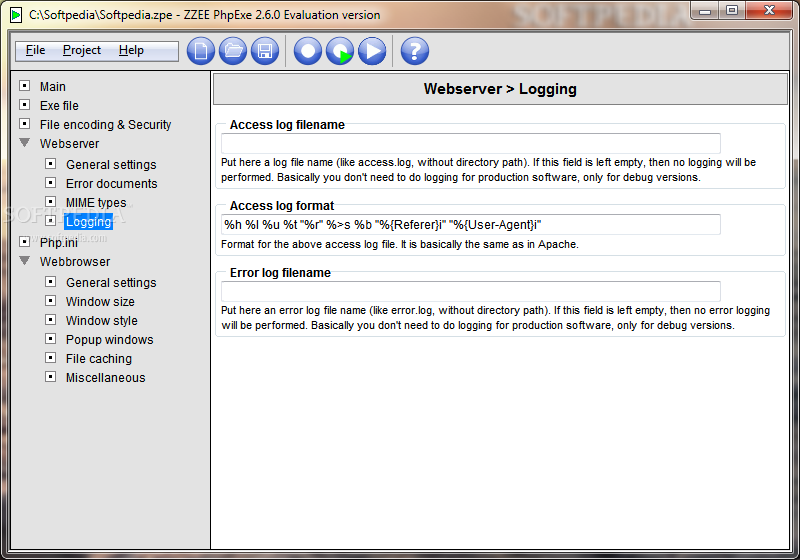Click the bullet icon beside Php.ini
The height and width of the screenshot is (560, 800).
pyautogui.click(x=24, y=241)
